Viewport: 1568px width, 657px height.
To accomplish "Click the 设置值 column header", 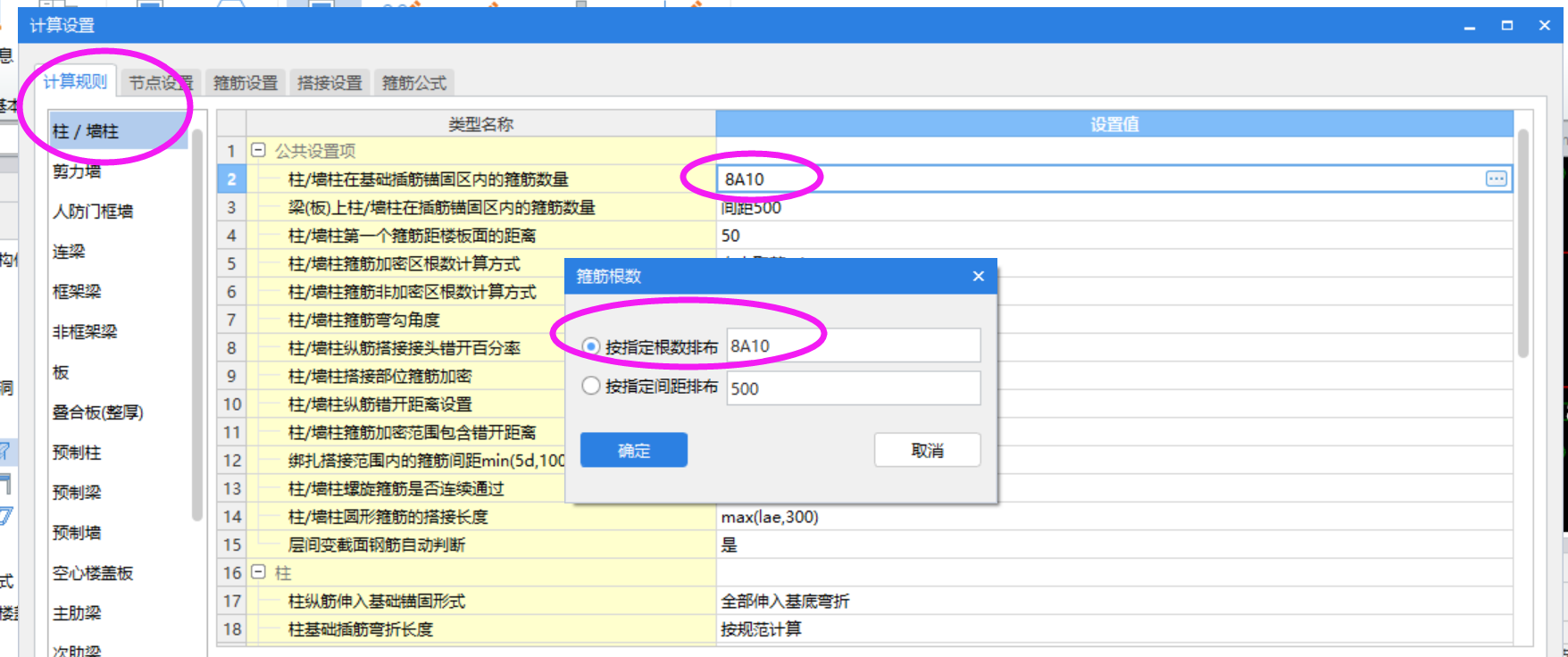I will click(x=1114, y=124).
